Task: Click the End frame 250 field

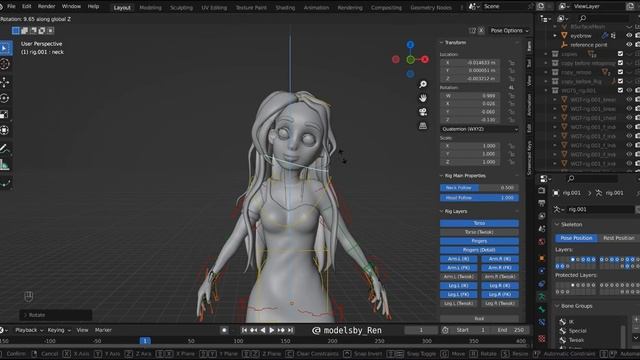Action: click(x=511, y=330)
